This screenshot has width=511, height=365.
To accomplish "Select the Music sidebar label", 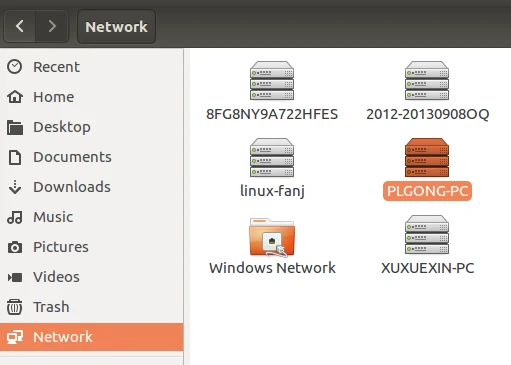I will [53, 217].
